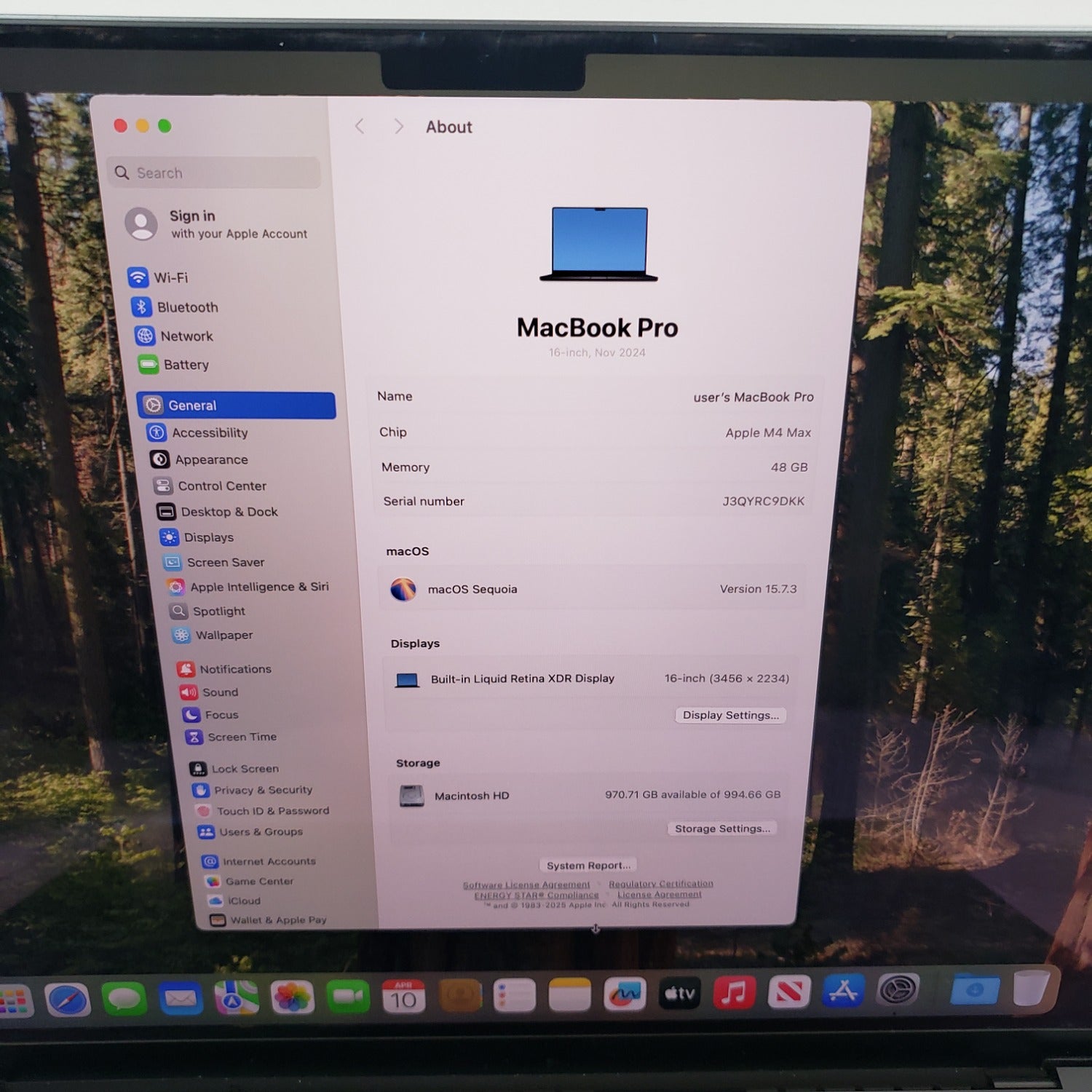Click the Display Settings button
Screen dimensions: 1092x1092
coord(730,715)
